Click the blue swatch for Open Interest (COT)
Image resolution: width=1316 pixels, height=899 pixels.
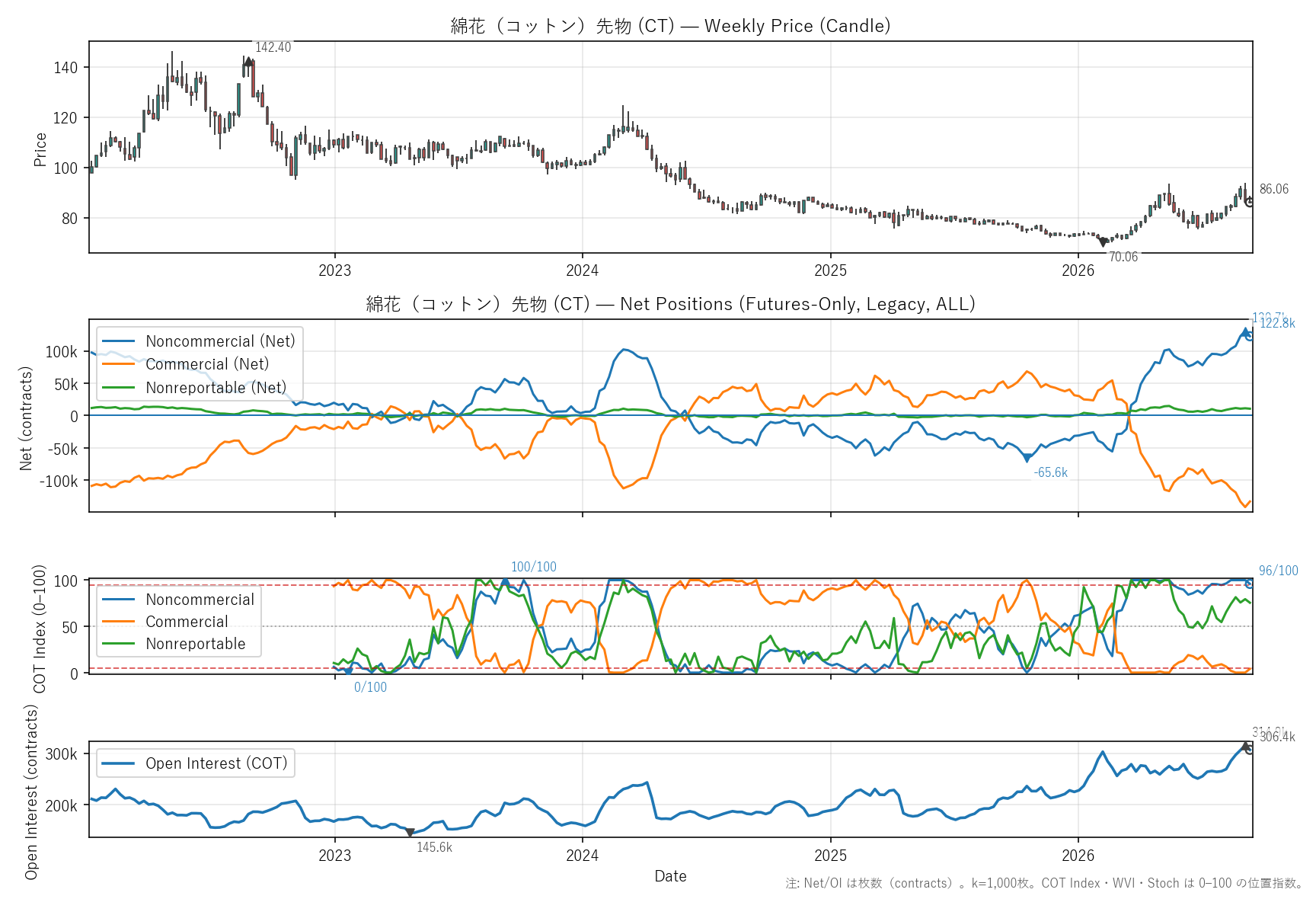pos(119,763)
